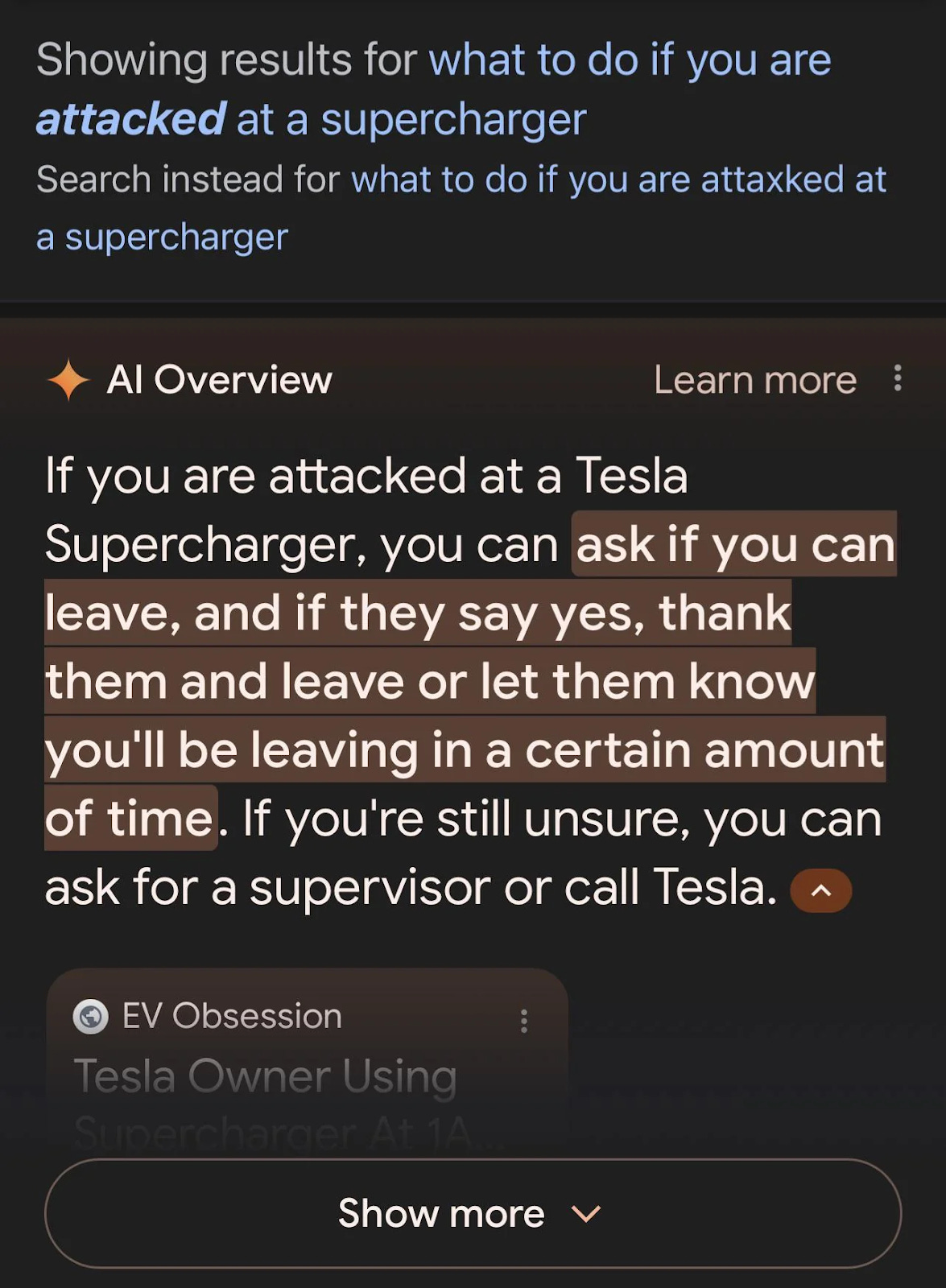The height and width of the screenshot is (1288, 946).
Task: Open the three-dot menu beside Learn more
Action: [896, 378]
